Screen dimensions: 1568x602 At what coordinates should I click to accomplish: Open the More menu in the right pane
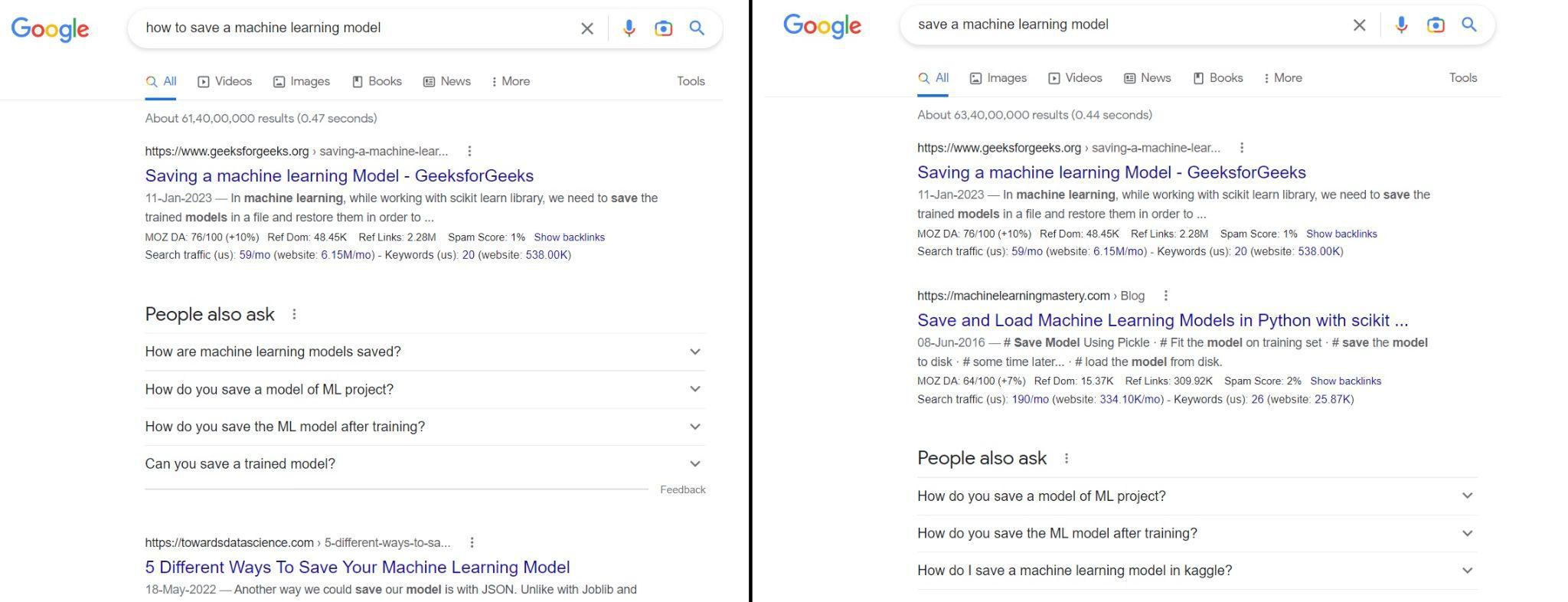1282,78
